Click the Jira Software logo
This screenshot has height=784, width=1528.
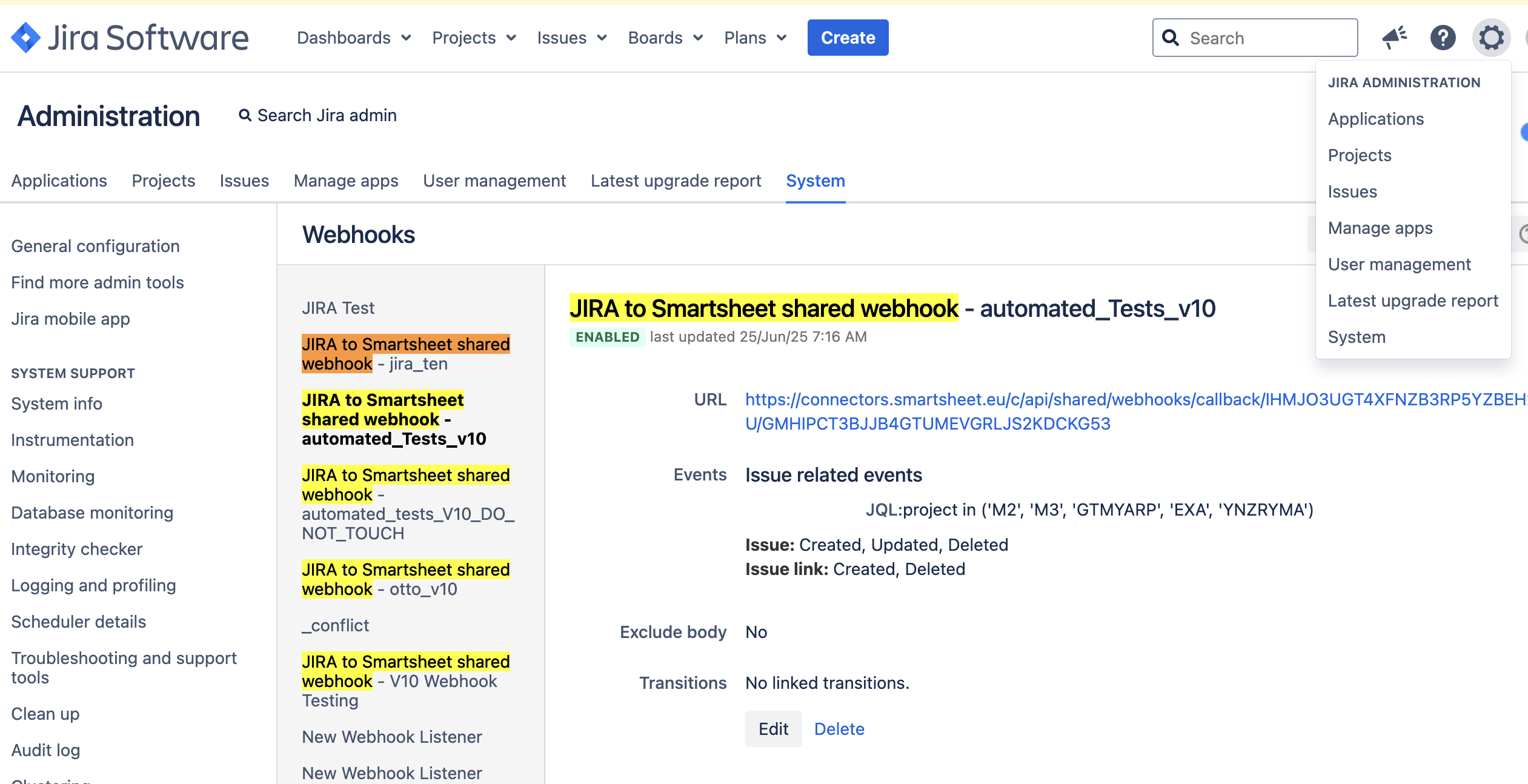(x=130, y=38)
